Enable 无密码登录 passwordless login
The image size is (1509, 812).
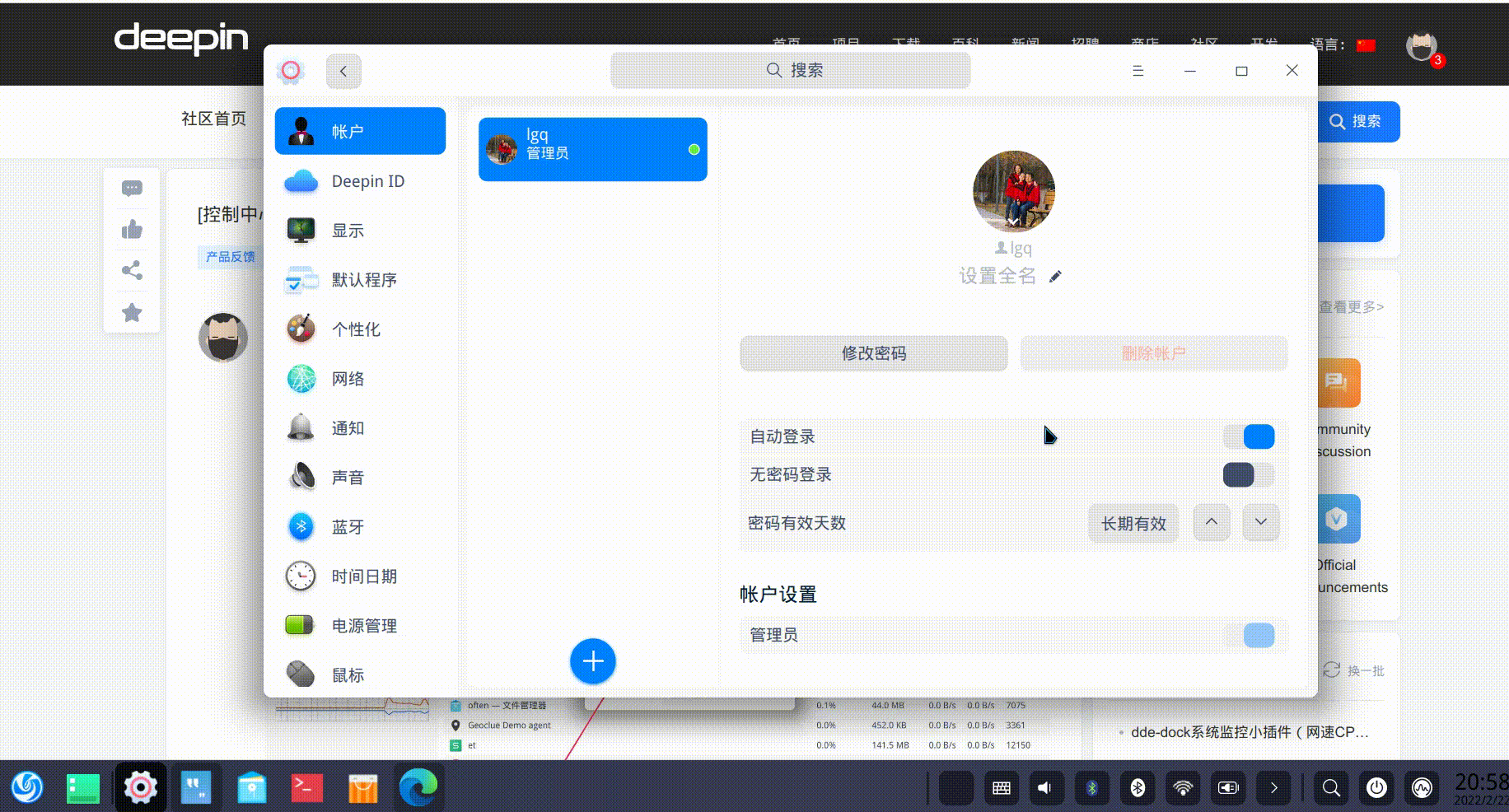click(x=1245, y=475)
